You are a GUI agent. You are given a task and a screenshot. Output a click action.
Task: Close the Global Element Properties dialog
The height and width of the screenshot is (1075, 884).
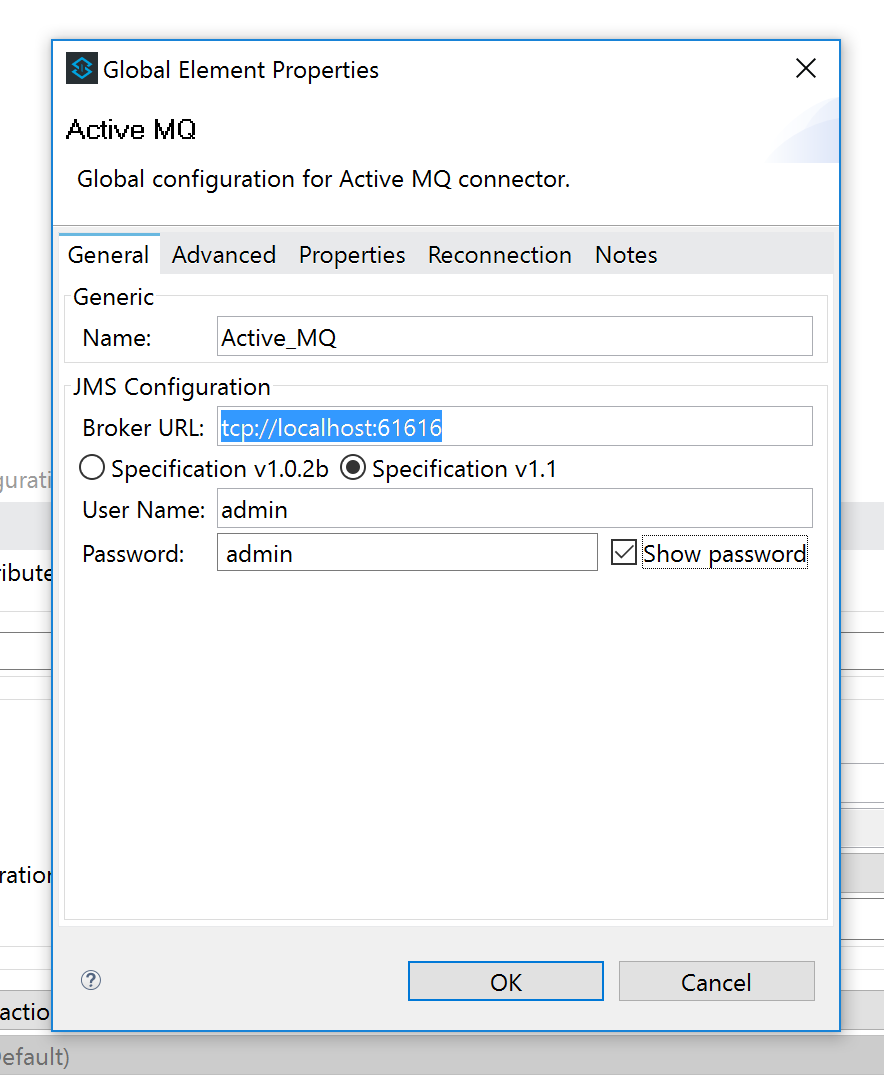click(x=805, y=69)
